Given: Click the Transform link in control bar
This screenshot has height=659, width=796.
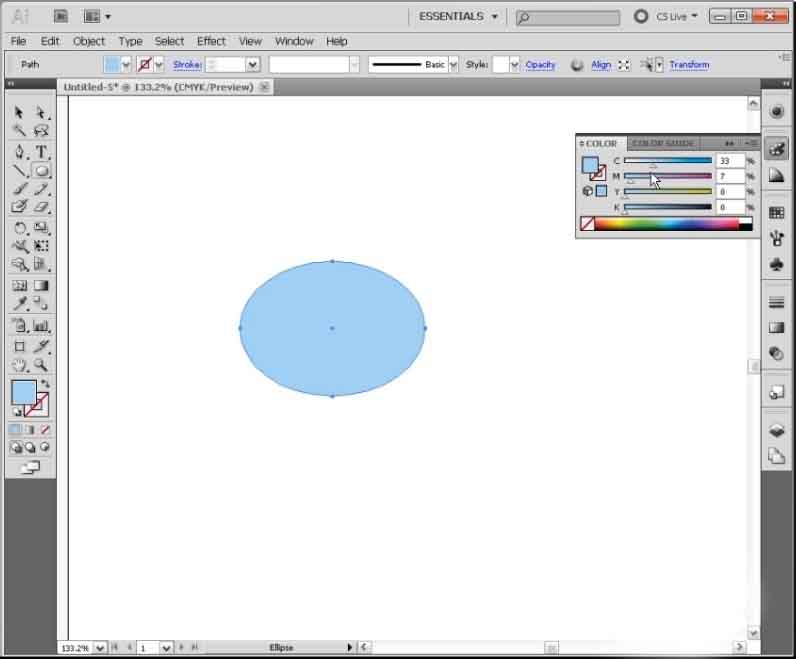Looking at the screenshot, I should pyautogui.click(x=689, y=64).
